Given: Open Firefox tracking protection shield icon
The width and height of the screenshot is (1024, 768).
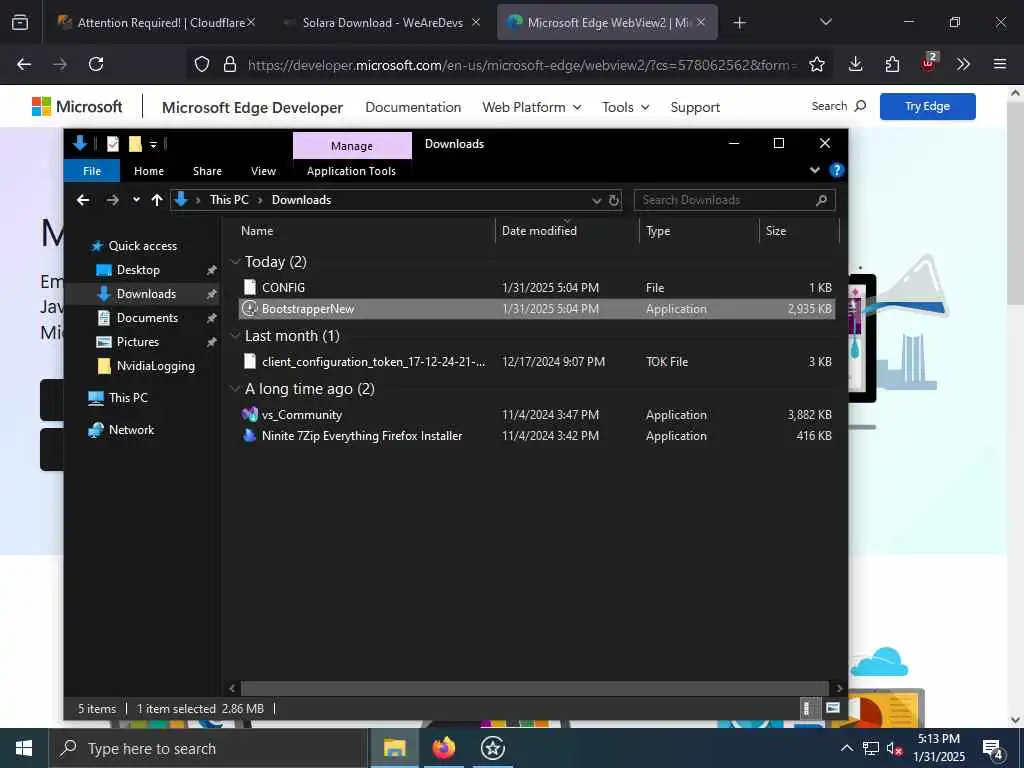Looking at the screenshot, I should (x=202, y=64).
